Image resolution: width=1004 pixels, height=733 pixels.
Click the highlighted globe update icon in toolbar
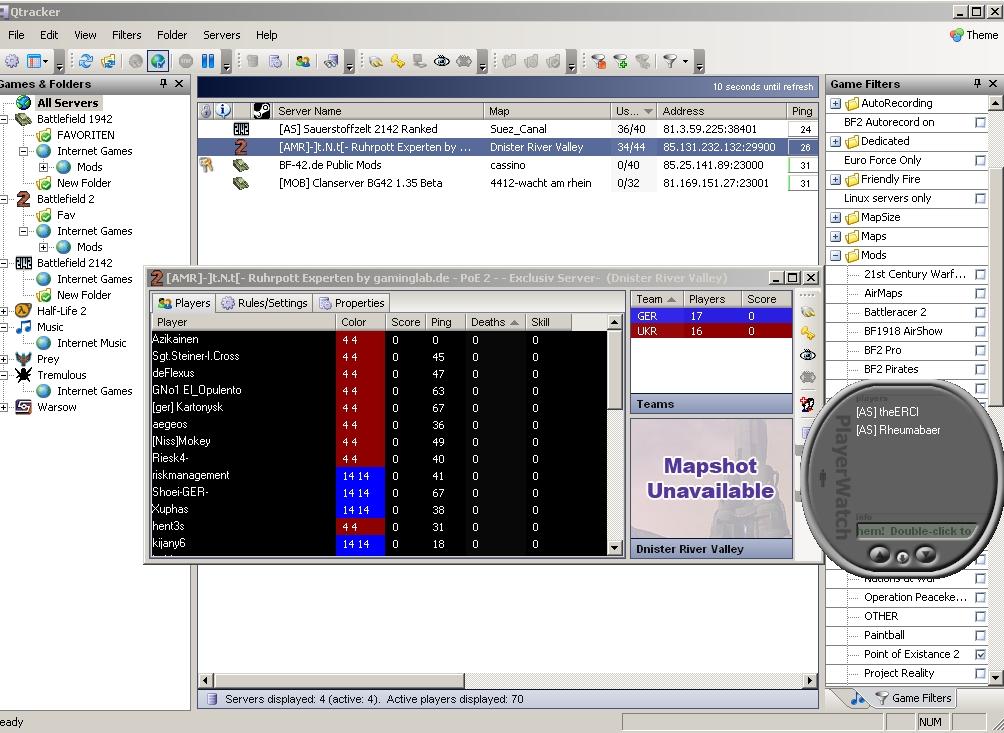point(158,61)
